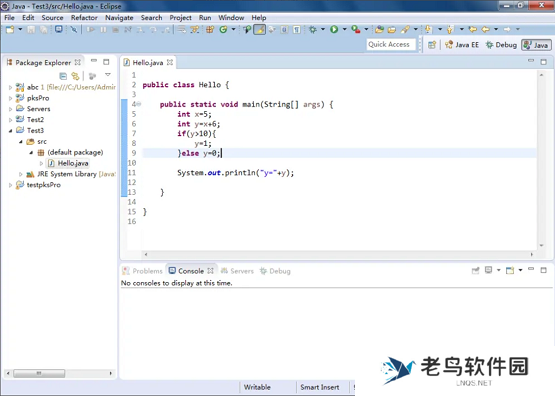Click Collapse All icon in Package Explorer
This screenshot has width=555, height=396.
click(63, 76)
